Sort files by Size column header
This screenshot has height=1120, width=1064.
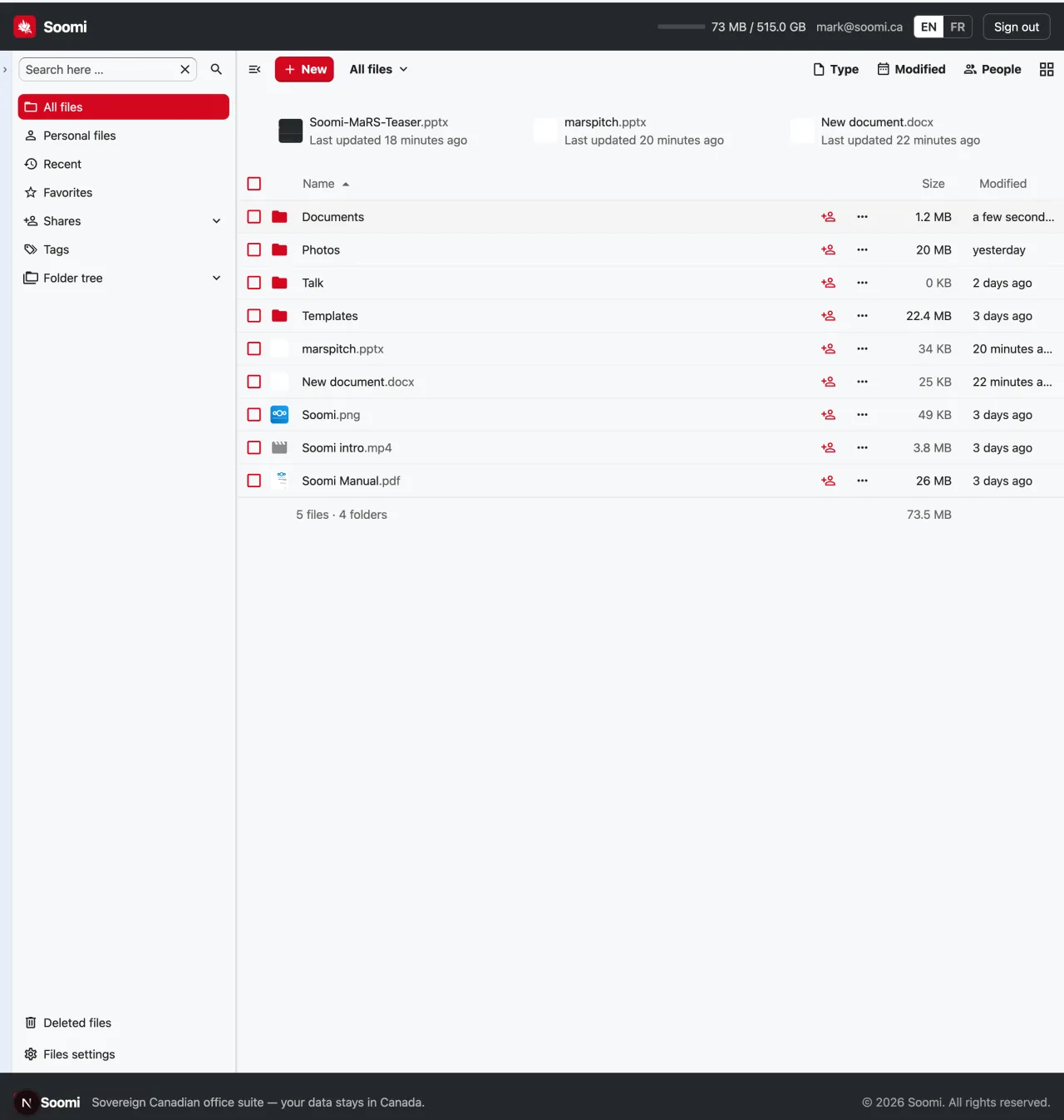[933, 184]
